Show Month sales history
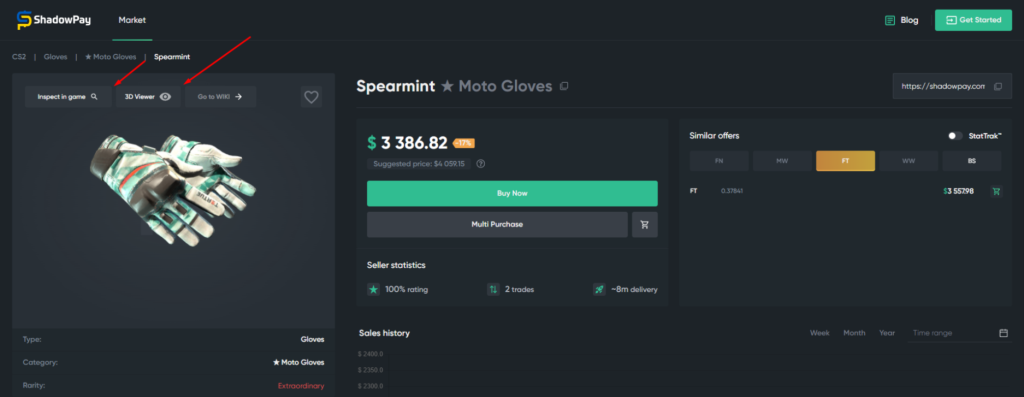This screenshot has height=397, width=1024. 854,333
